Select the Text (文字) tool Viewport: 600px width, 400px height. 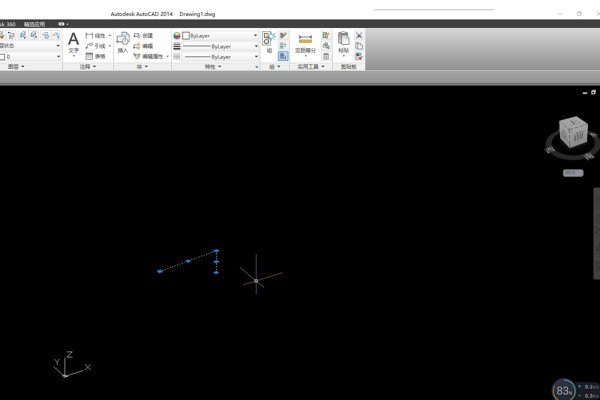(x=73, y=42)
